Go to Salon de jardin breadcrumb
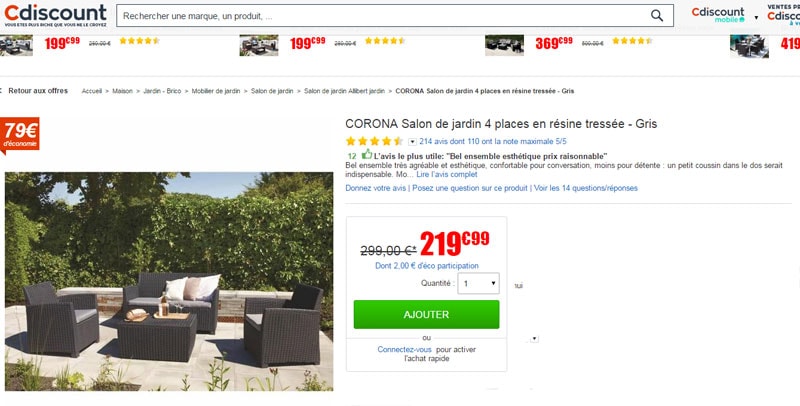The image size is (800, 406). tap(272, 91)
